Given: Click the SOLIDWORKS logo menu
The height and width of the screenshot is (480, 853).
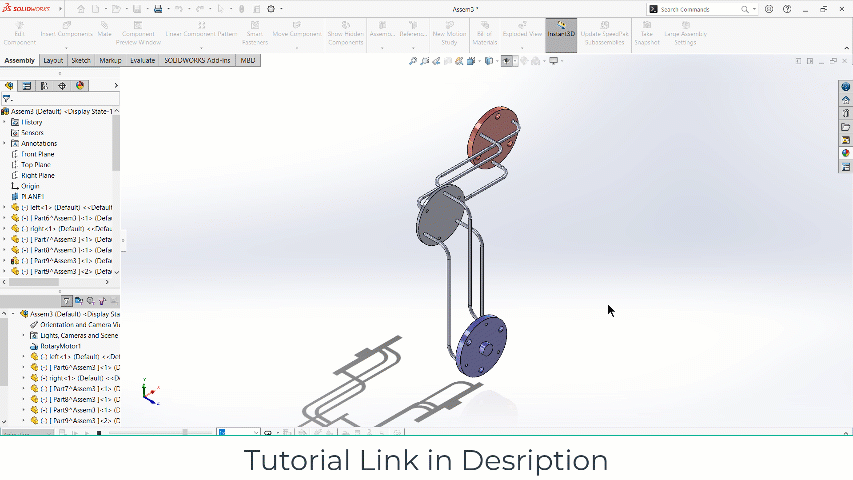Looking at the screenshot, I should tap(26, 9).
